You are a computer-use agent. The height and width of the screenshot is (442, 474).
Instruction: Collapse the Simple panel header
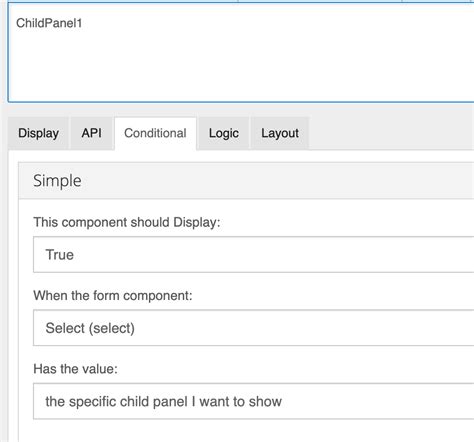(246, 181)
